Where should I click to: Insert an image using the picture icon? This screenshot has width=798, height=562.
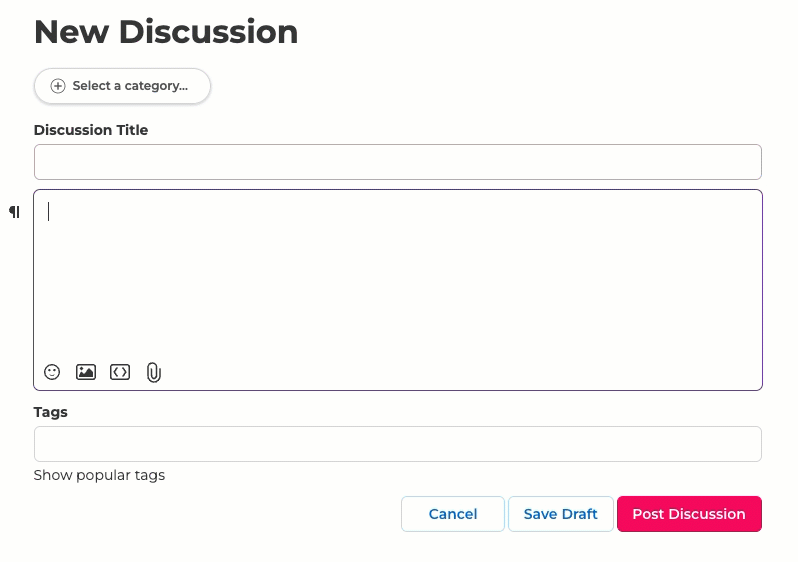click(86, 372)
